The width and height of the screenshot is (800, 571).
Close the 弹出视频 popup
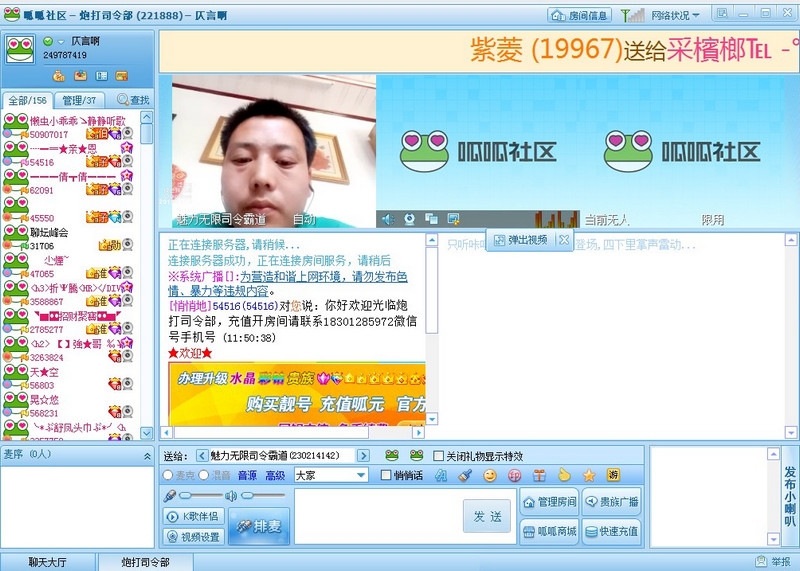pyautogui.click(x=564, y=239)
